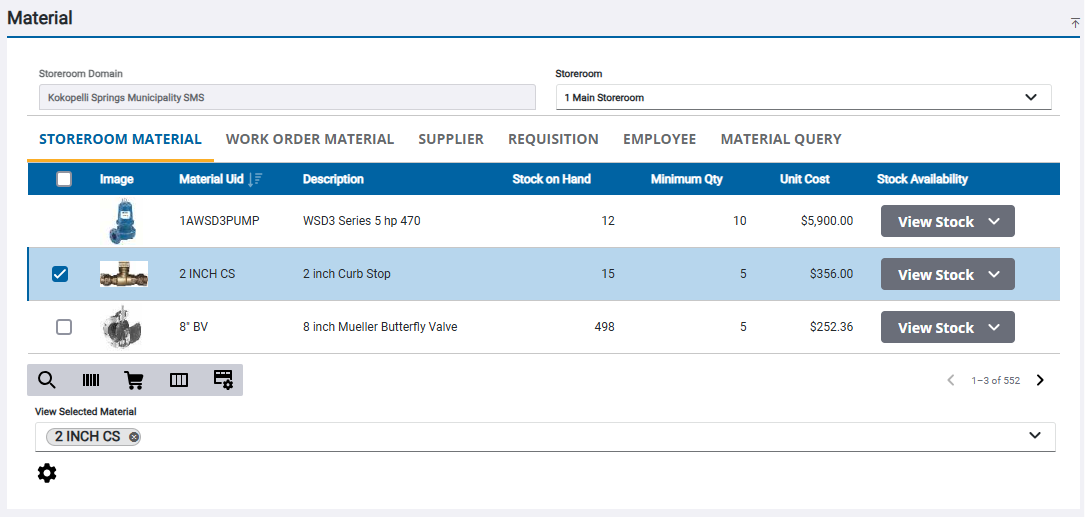Click the WSD3 pump thumbnail image

coord(123,221)
